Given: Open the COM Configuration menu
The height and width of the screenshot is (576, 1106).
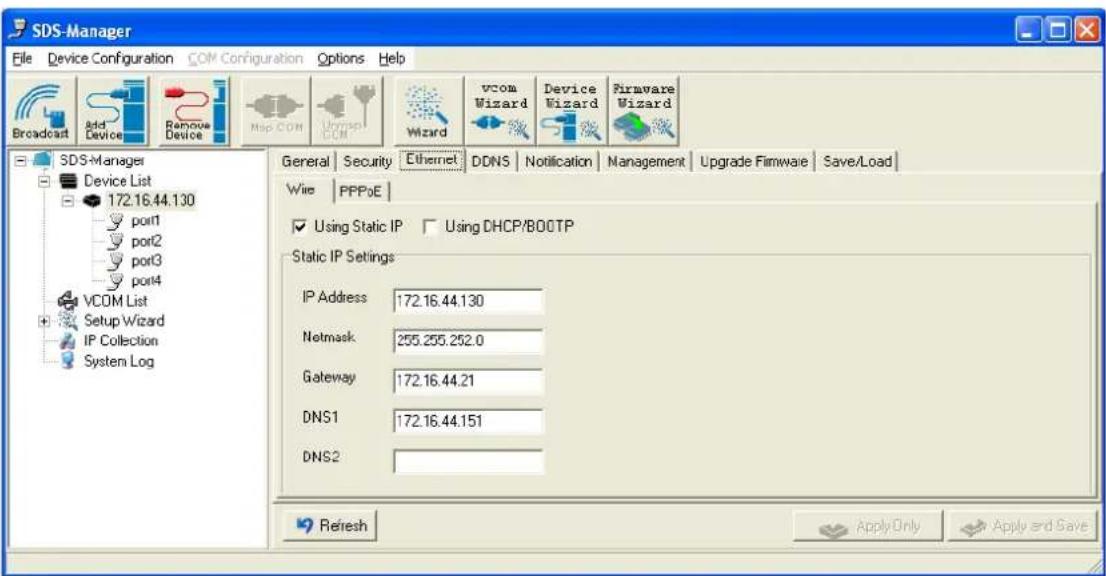Looking at the screenshot, I should pyautogui.click(x=245, y=59).
